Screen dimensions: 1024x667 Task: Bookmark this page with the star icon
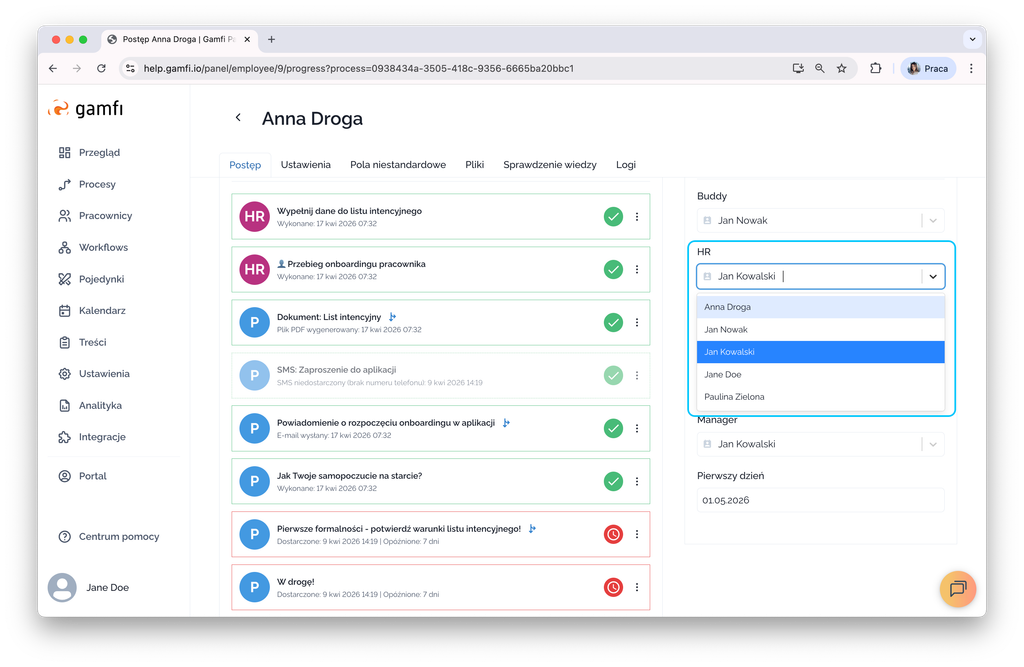[x=842, y=69]
